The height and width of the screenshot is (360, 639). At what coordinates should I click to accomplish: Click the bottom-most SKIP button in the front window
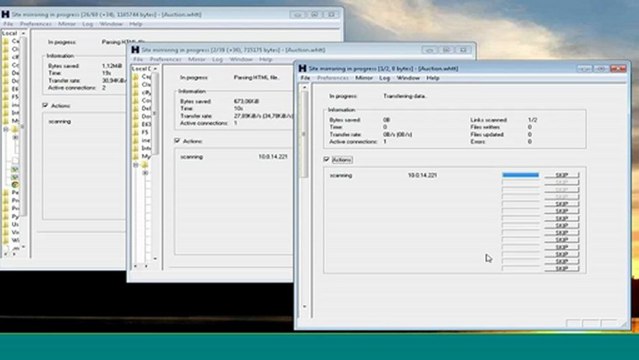click(562, 269)
